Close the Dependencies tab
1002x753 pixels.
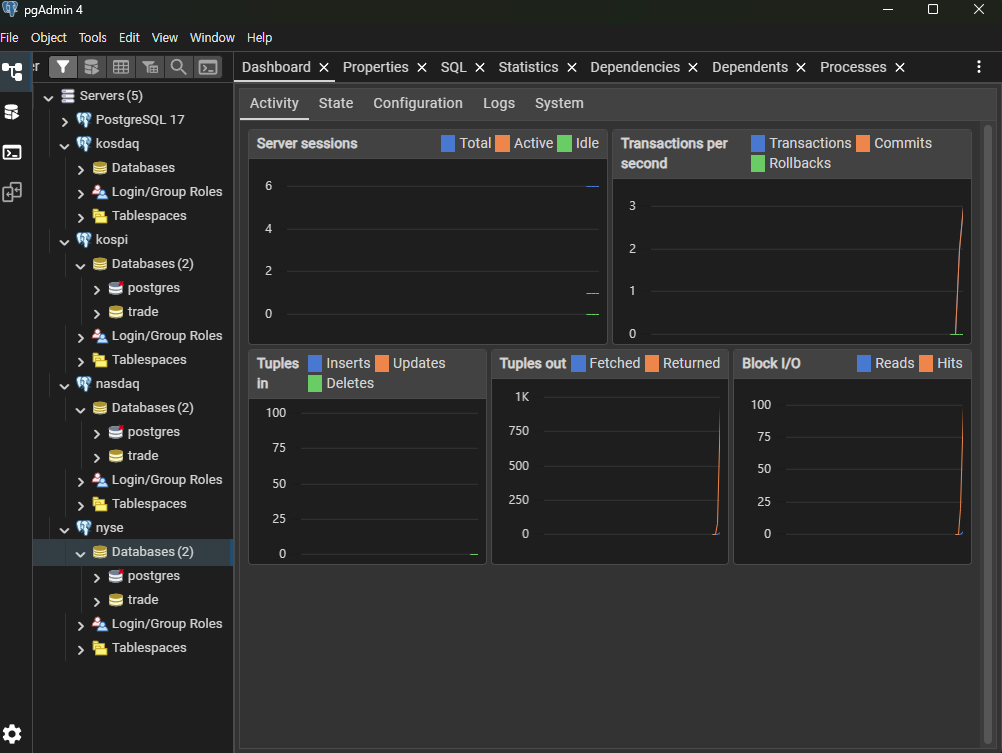[693, 67]
